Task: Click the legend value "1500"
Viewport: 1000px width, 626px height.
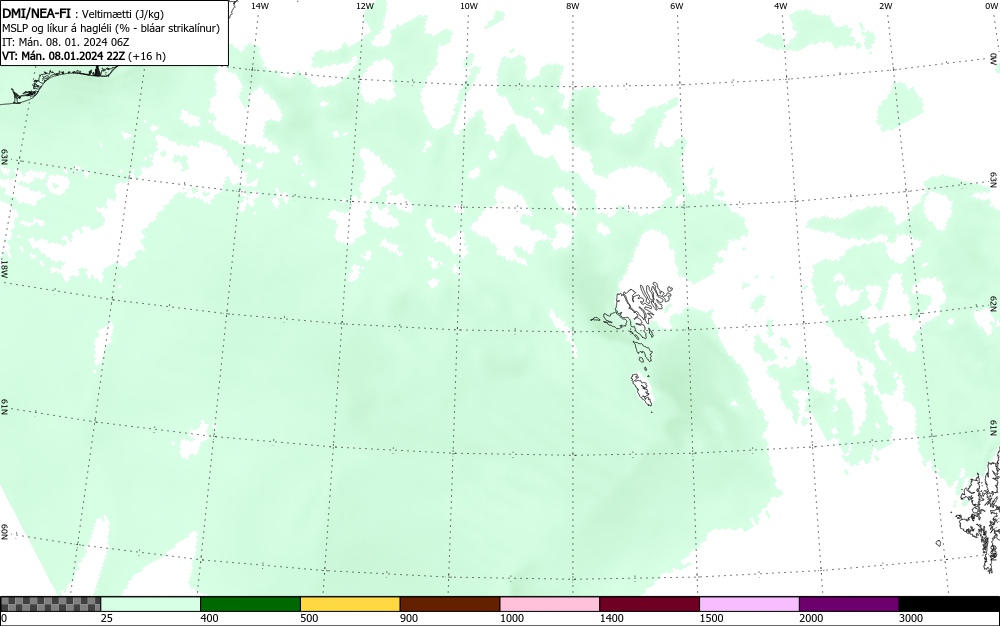Action: [711, 618]
